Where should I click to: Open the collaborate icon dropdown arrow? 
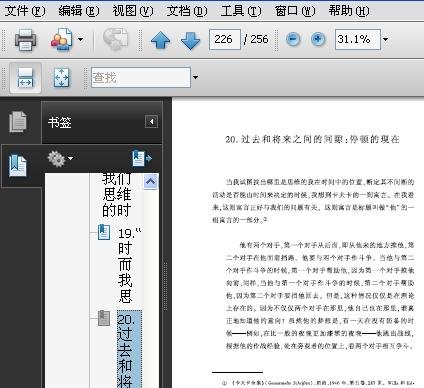click(x=80, y=39)
